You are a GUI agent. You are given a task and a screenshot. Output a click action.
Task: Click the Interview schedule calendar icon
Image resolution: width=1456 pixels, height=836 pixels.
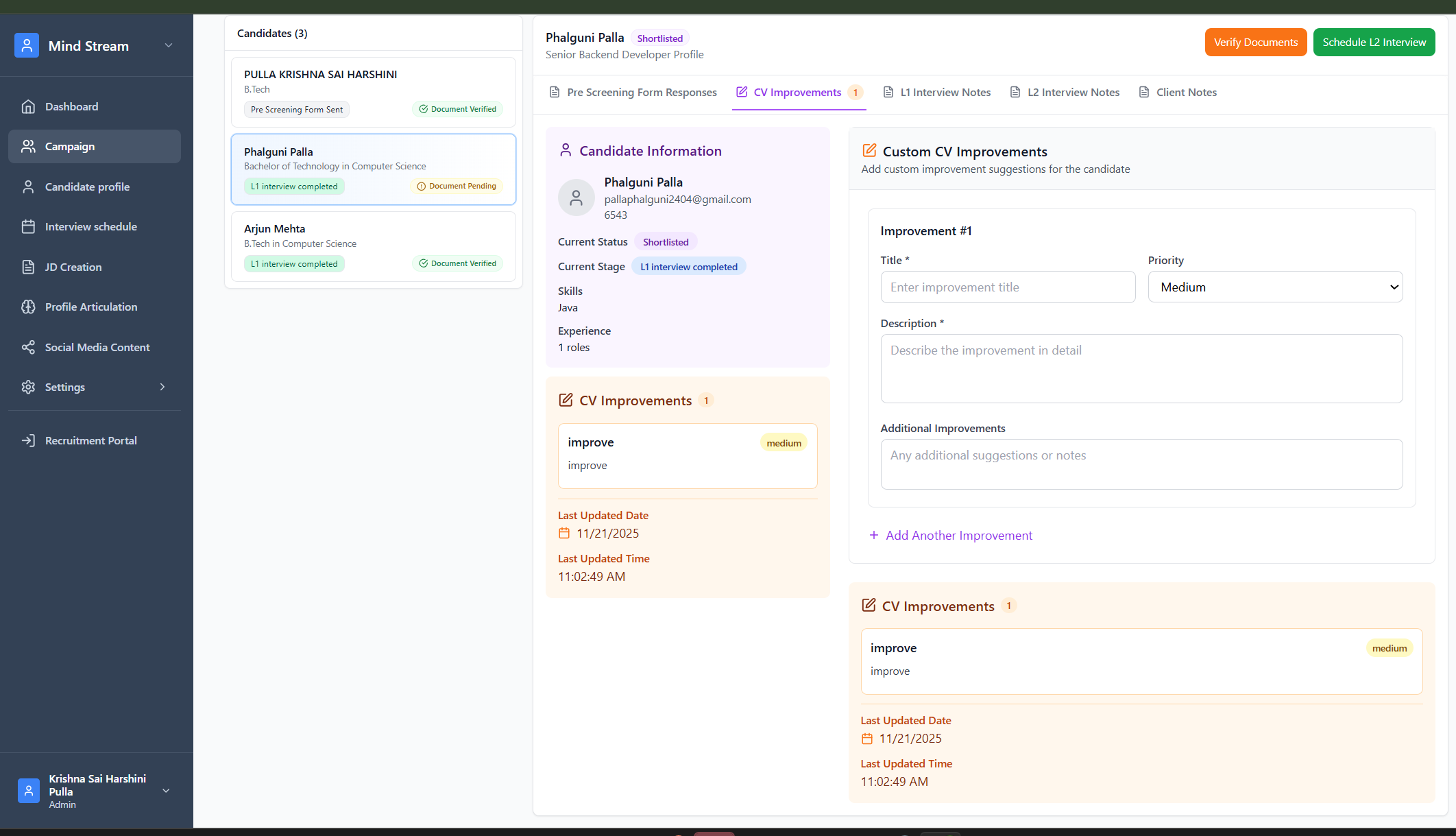28,227
